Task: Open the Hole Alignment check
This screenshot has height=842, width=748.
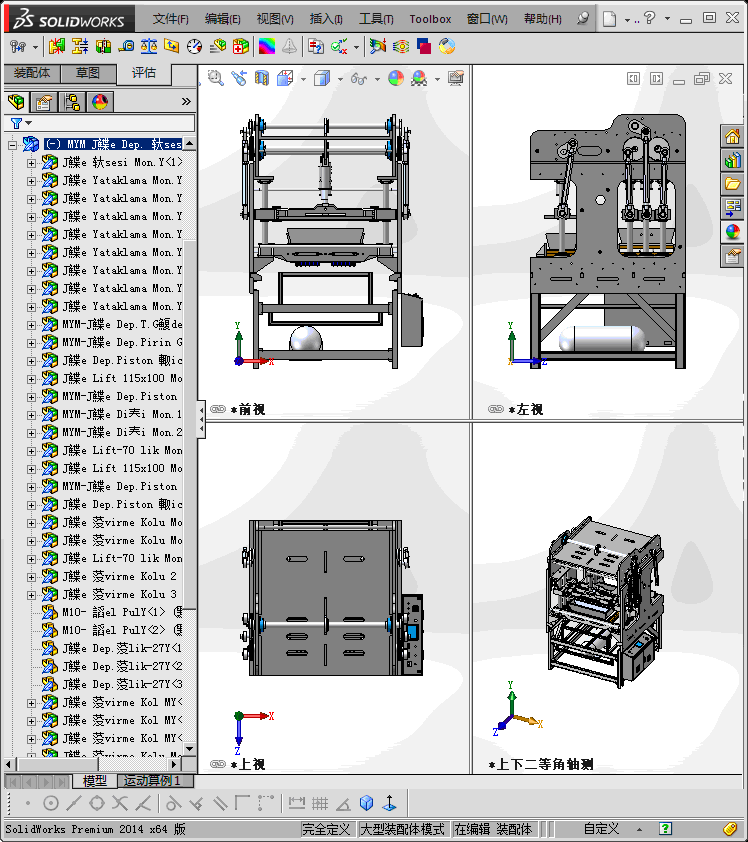Action: point(103,47)
